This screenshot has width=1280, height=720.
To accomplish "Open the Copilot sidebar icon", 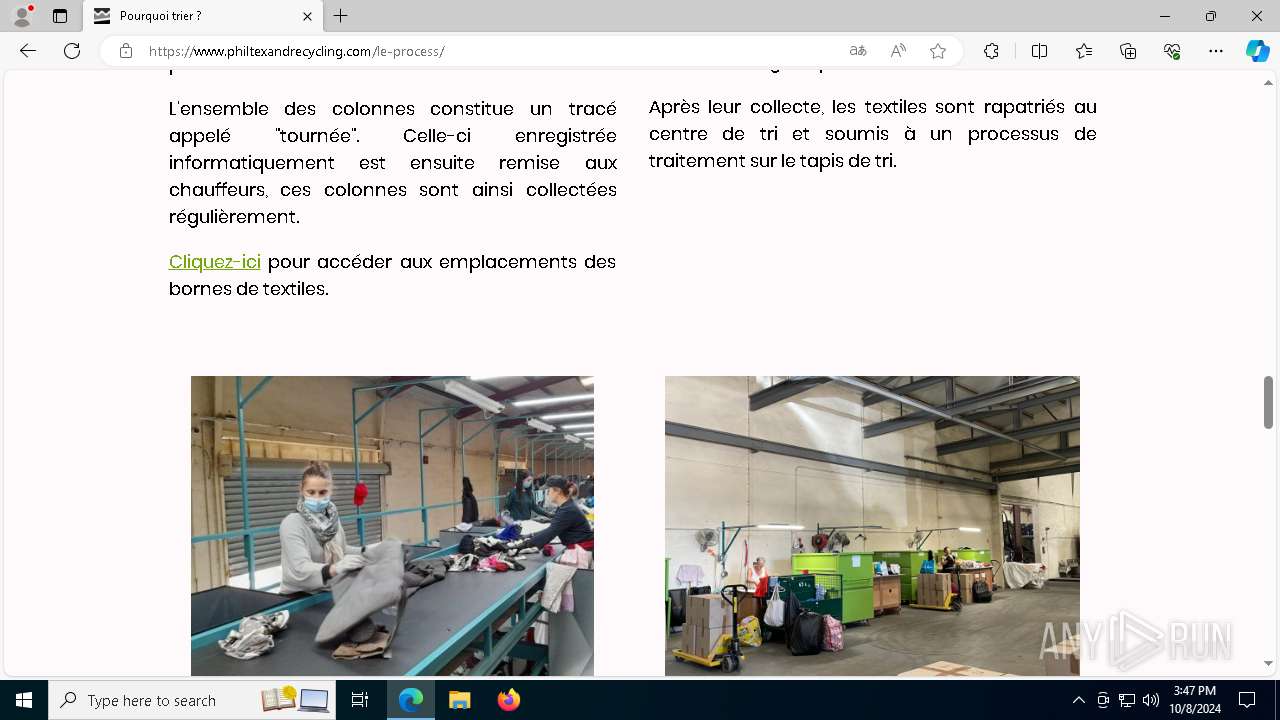I will [1257, 51].
